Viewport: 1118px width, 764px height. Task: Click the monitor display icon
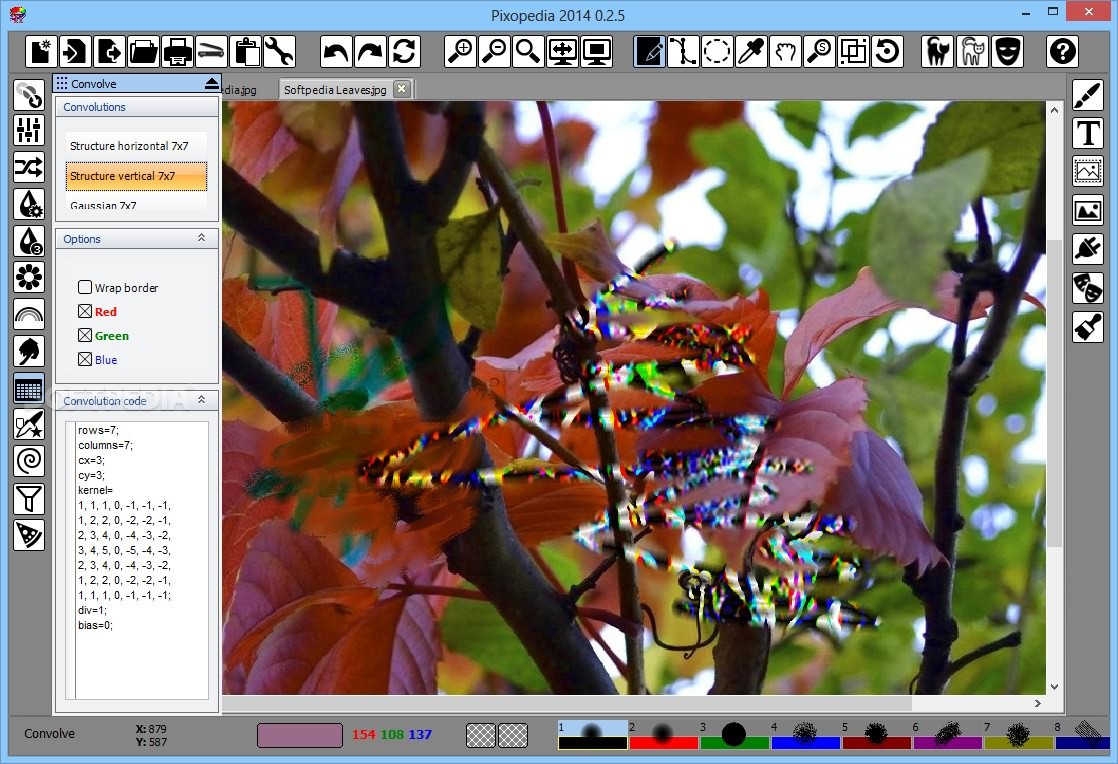(x=597, y=51)
